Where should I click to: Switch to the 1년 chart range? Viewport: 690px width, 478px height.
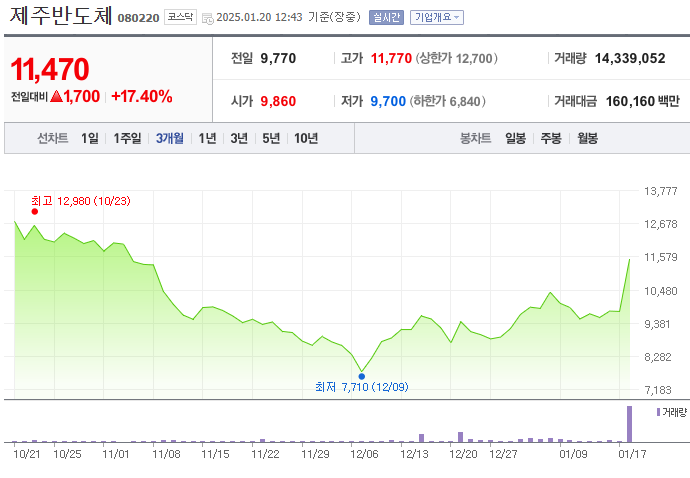coord(207,138)
